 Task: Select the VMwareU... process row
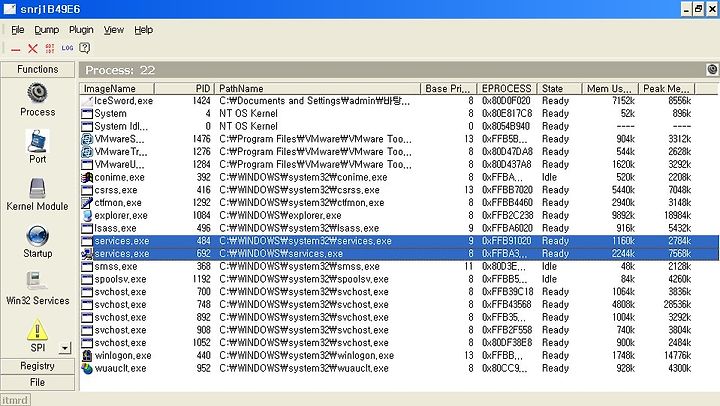399,164
